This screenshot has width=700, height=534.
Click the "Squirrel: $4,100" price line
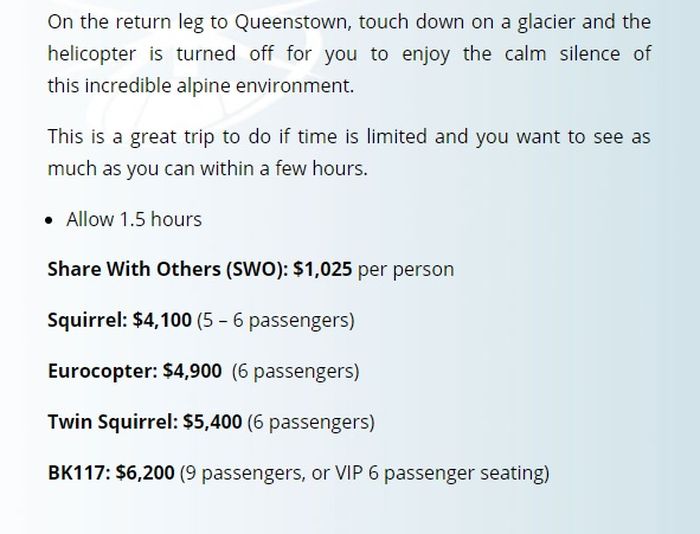tap(119, 320)
